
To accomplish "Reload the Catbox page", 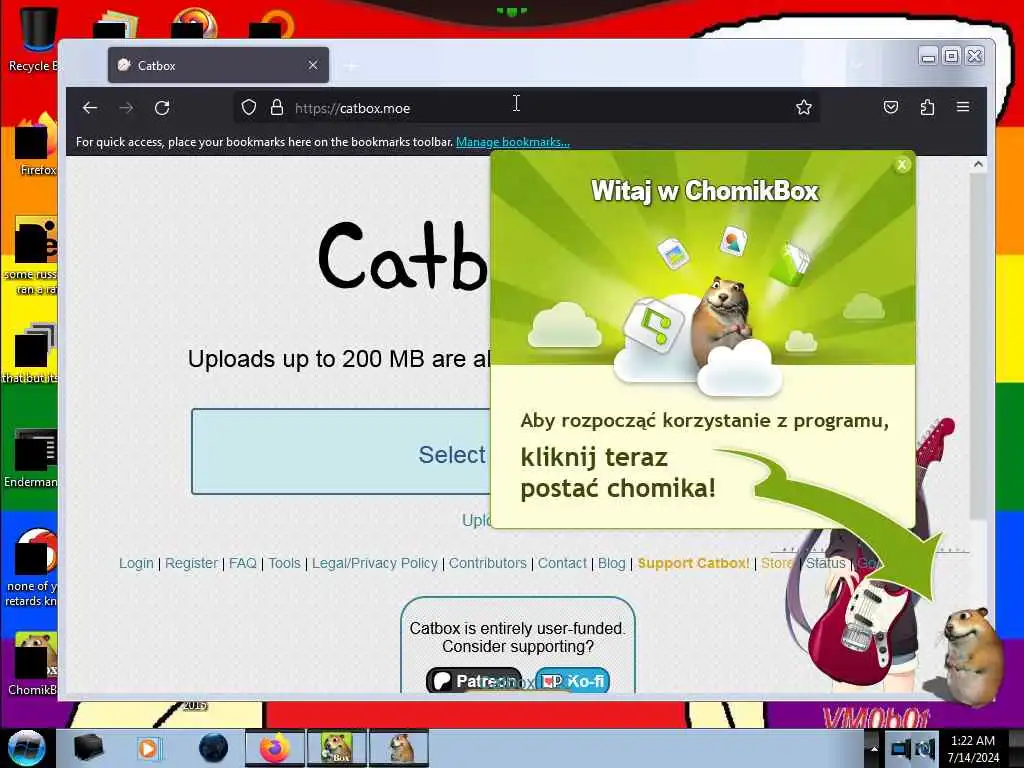I will coord(162,108).
